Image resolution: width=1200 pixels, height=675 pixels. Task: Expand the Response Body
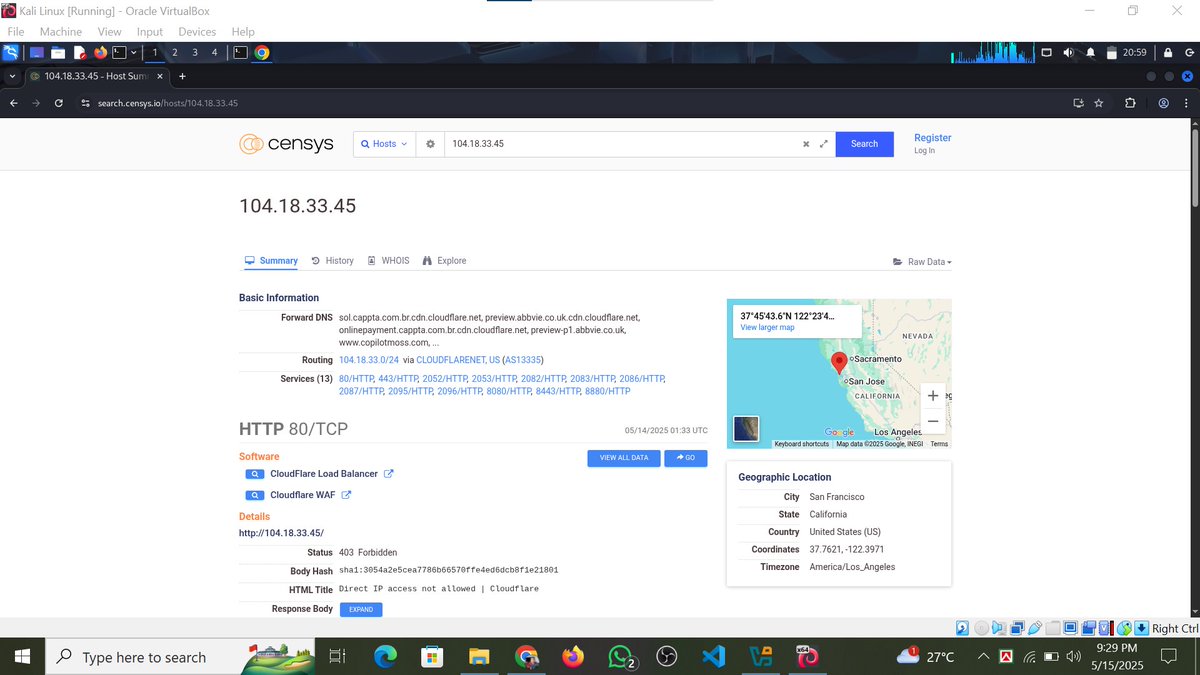pos(361,609)
